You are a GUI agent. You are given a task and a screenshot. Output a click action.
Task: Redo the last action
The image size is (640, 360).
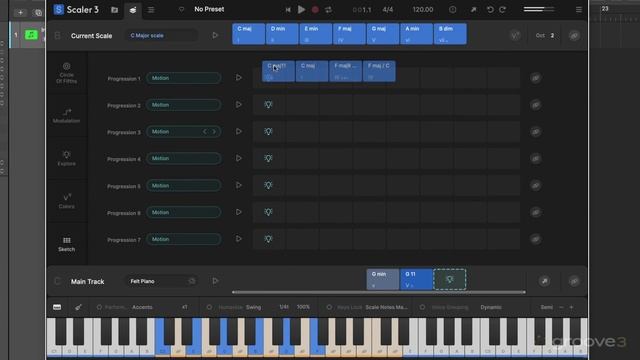coord(503,9)
